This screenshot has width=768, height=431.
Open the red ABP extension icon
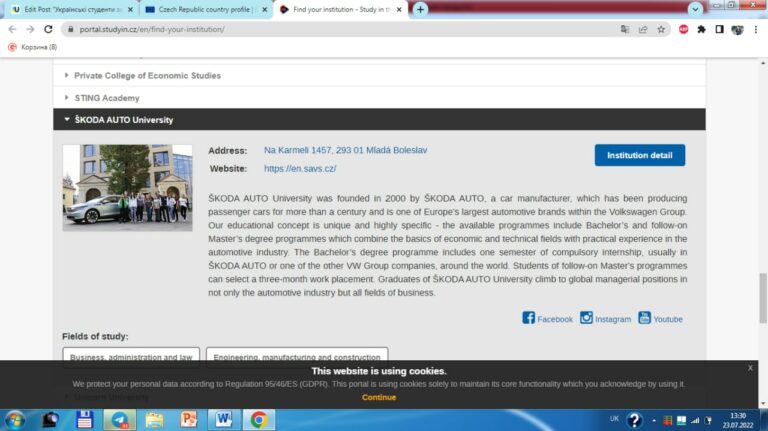[683, 29]
